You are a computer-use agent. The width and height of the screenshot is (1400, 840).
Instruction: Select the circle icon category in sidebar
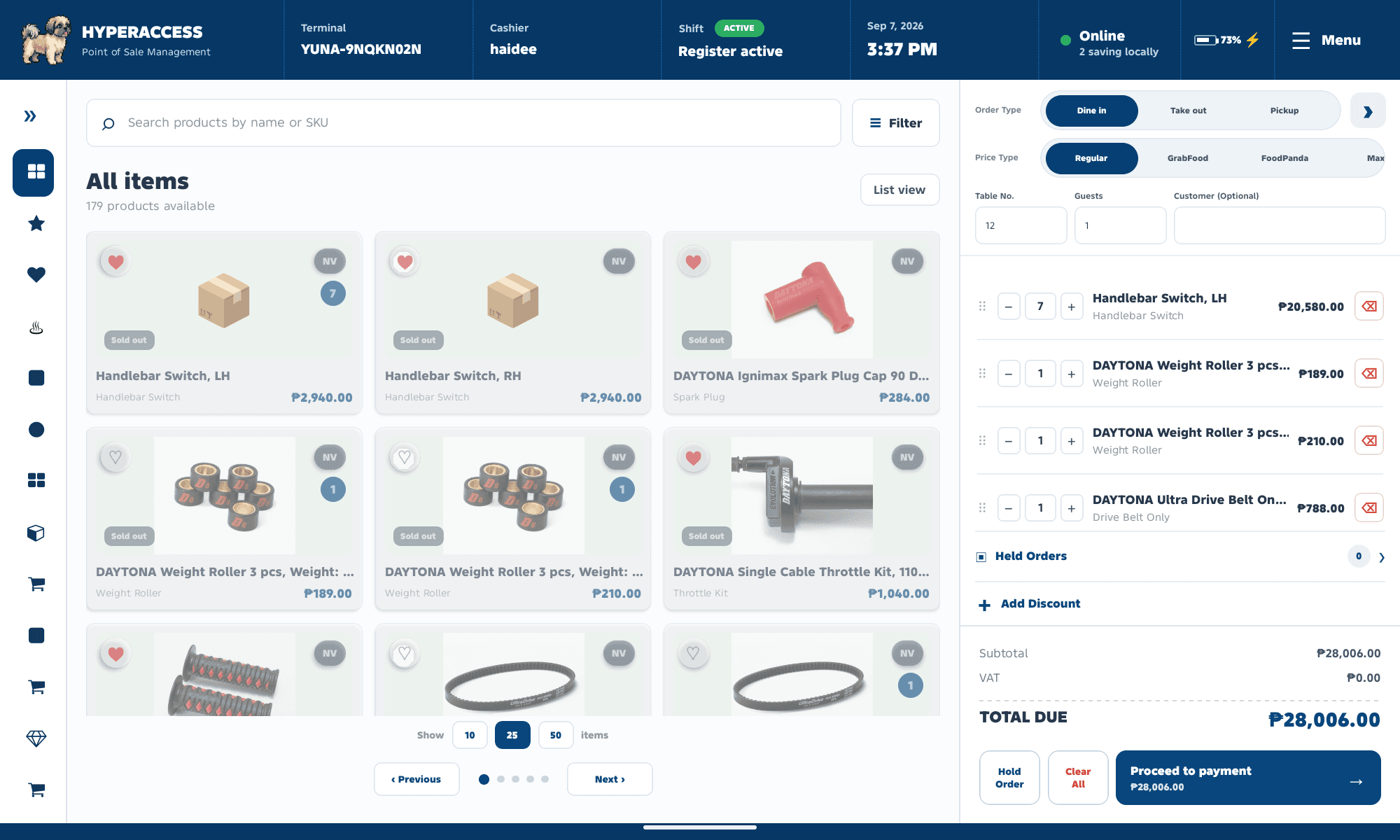36,430
